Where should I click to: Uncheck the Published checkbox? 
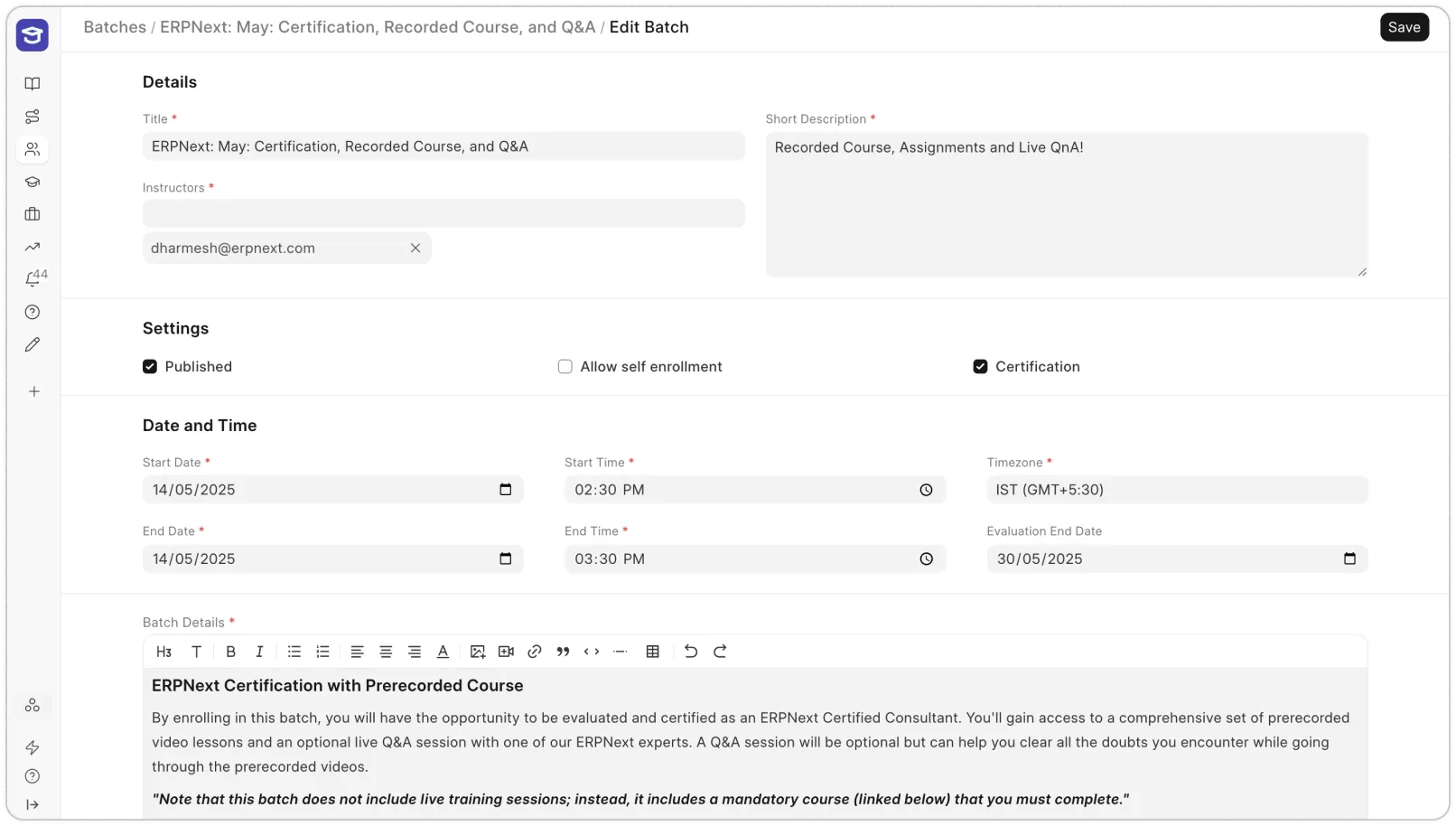point(150,367)
